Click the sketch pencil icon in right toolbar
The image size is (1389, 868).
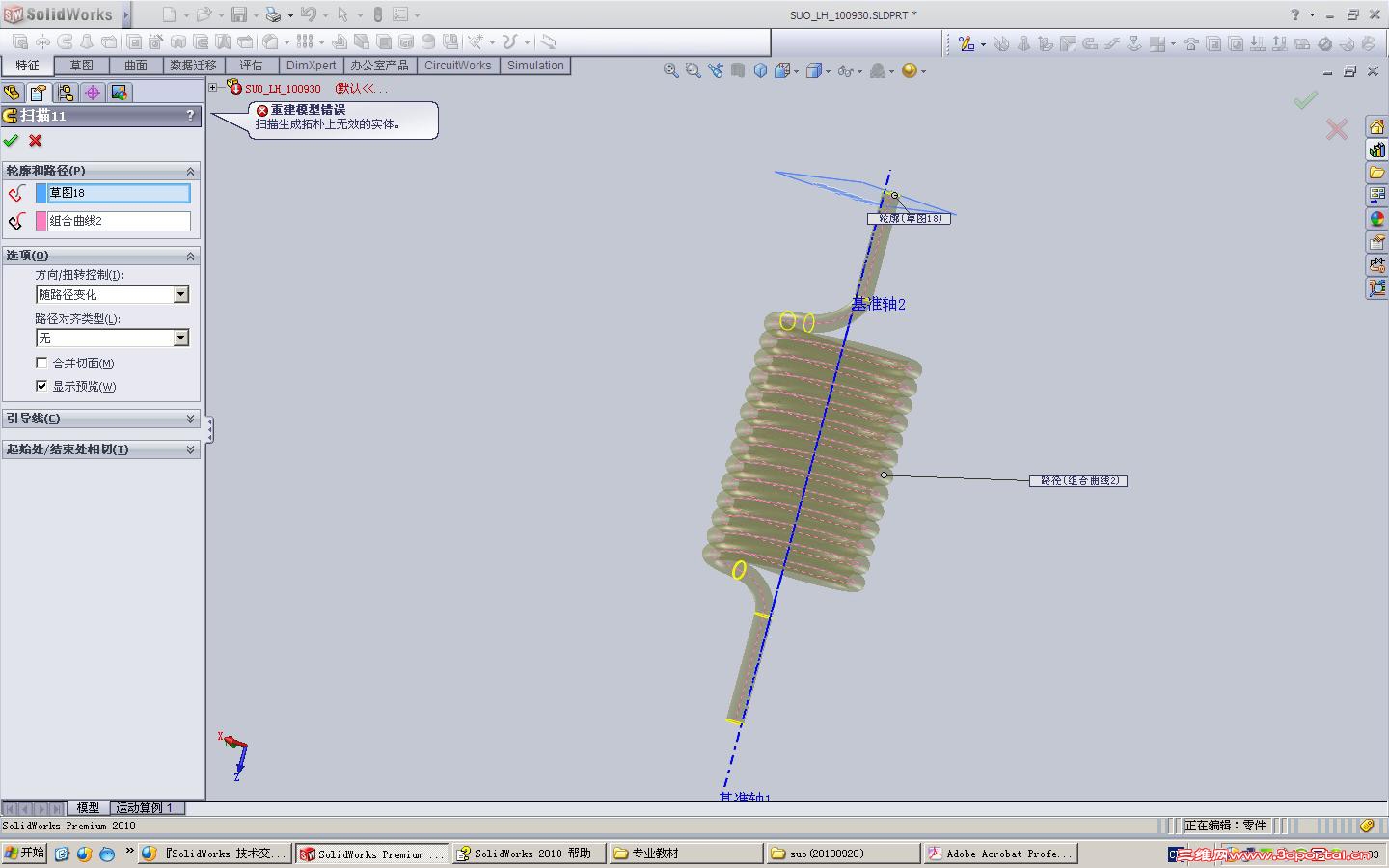tap(967, 42)
